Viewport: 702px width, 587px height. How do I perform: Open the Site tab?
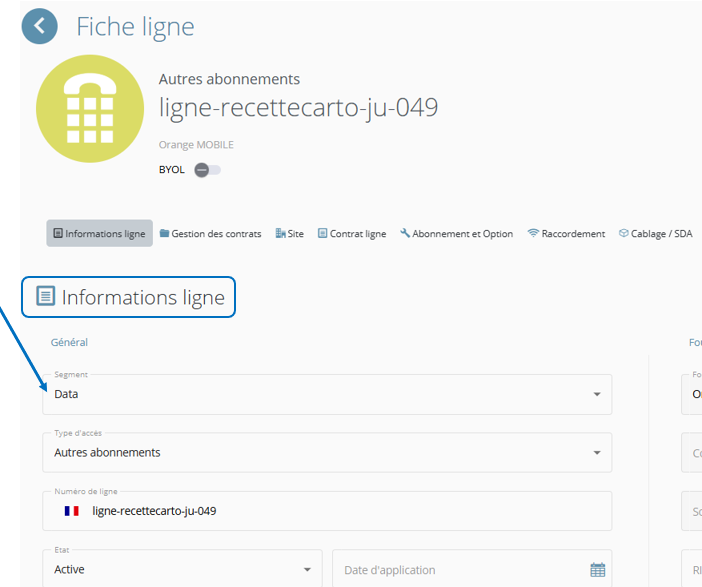289,234
